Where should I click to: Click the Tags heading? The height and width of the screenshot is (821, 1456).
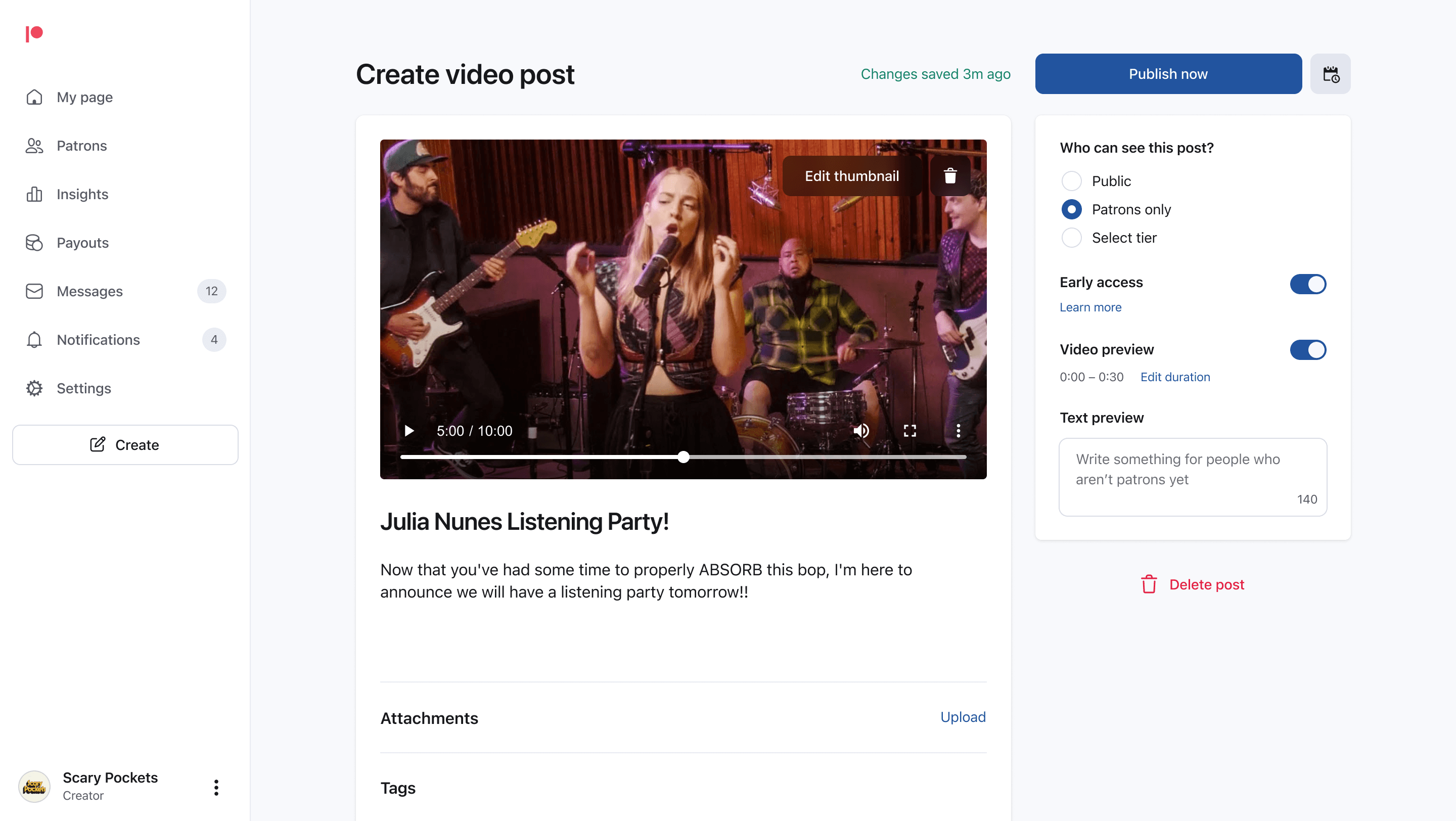pyautogui.click(x=398, y=788)
